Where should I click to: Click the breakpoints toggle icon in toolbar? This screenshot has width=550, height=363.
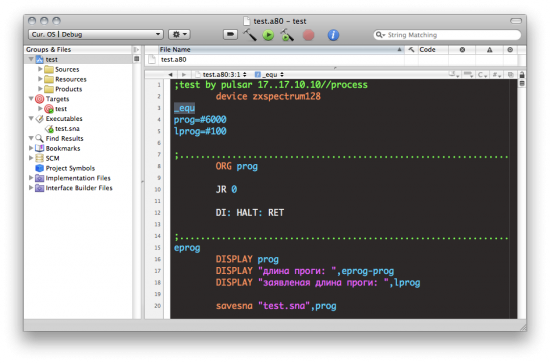point(230,34)
